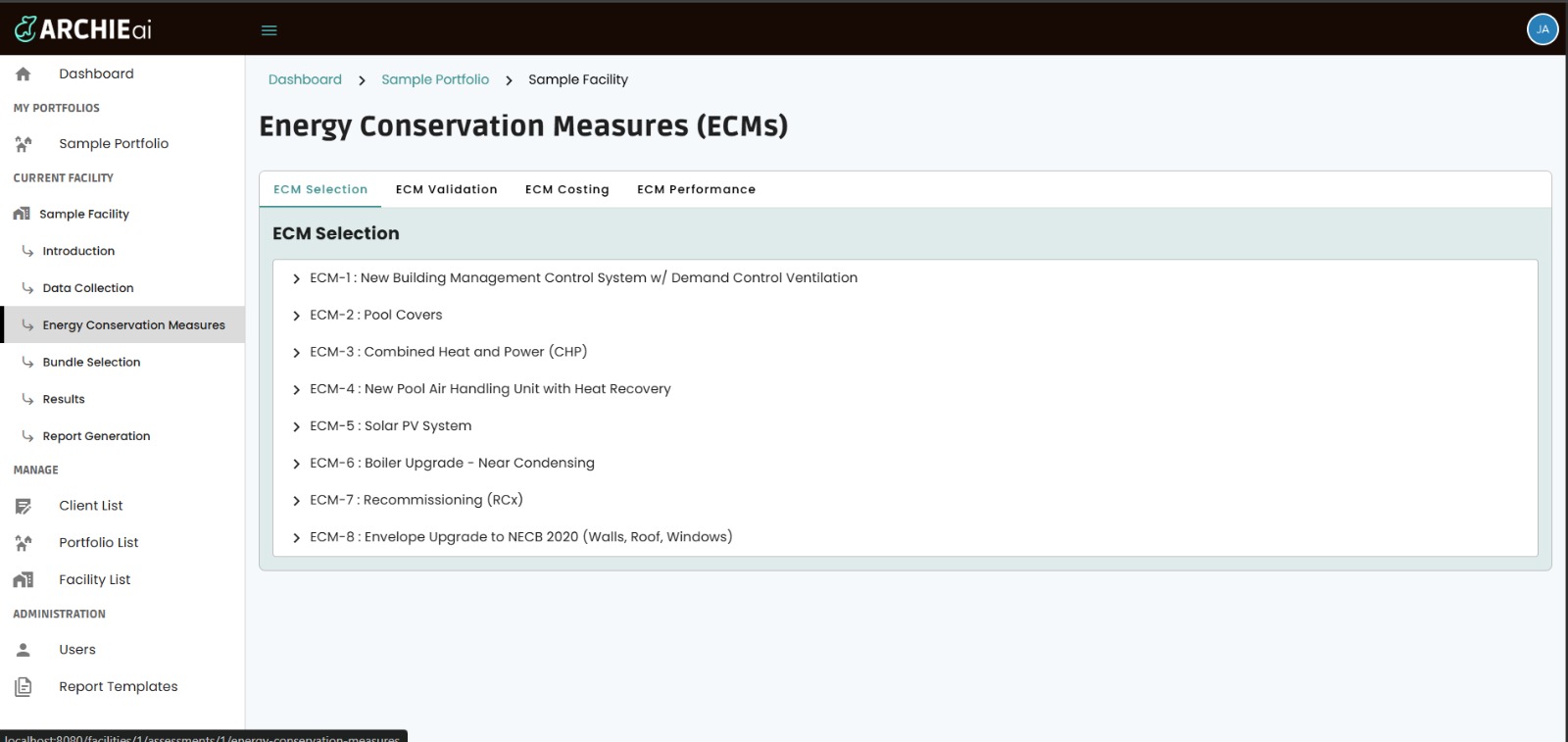Open Portfolio List page
The height and width of the screenshot is (742, 1568).
click(x=99, y=542)
